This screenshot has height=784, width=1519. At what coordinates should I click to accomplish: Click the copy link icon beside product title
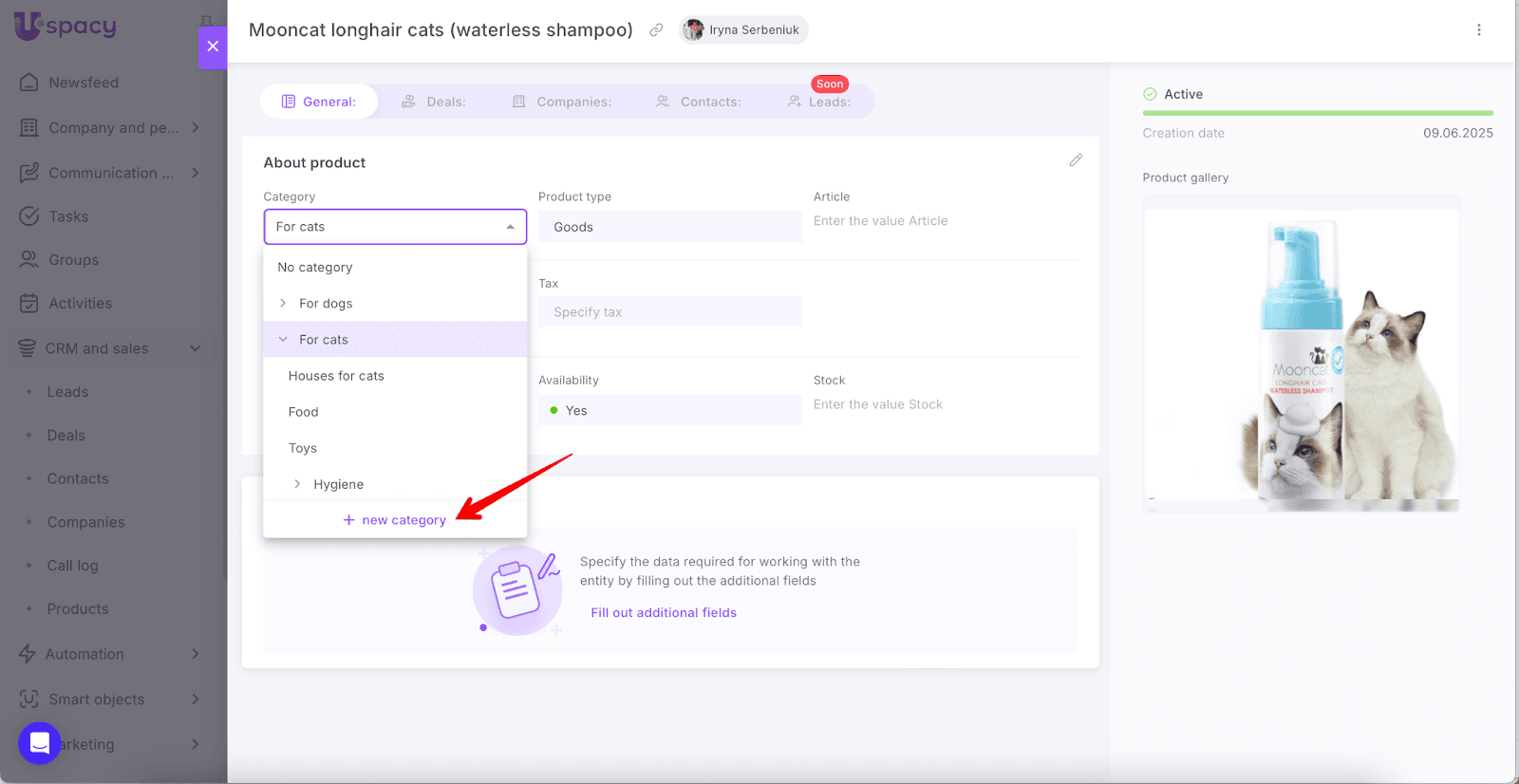(656, 30)
